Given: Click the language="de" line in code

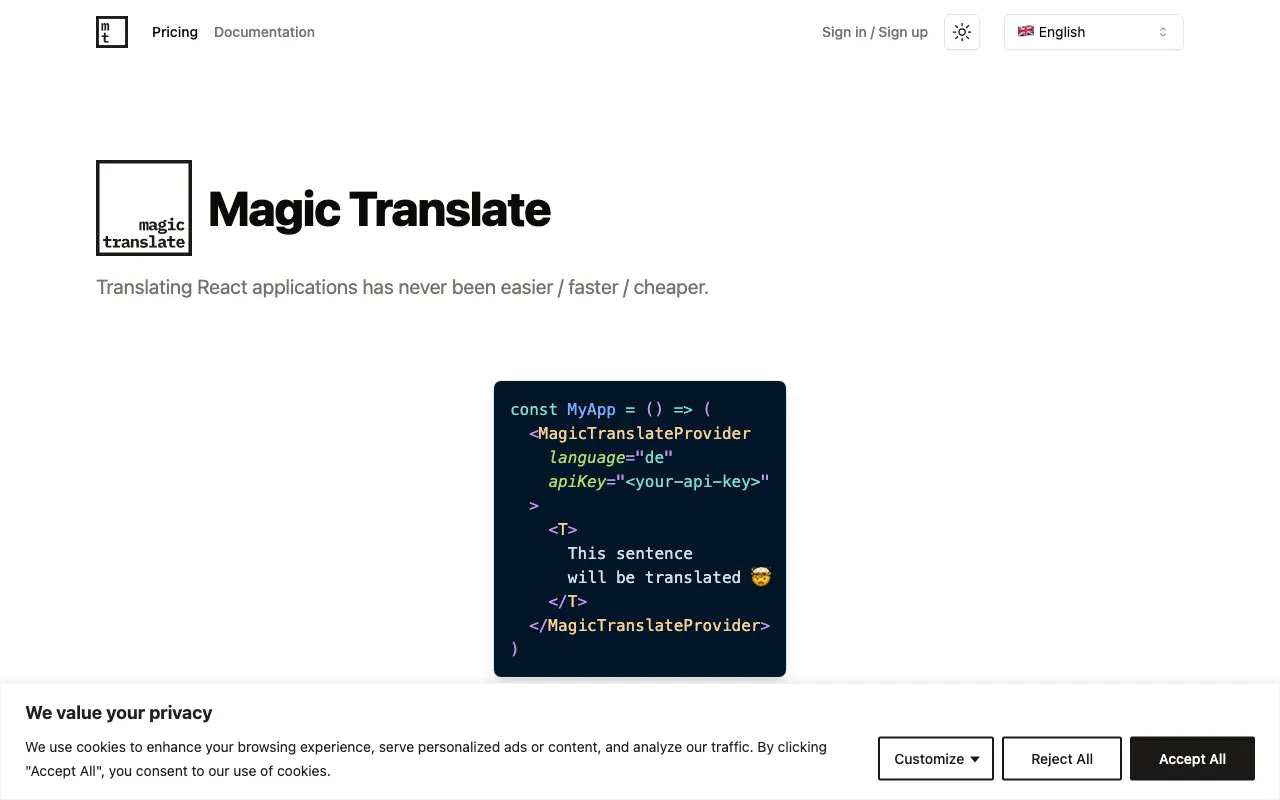Looking at the screenshot, I should point(611,457).
